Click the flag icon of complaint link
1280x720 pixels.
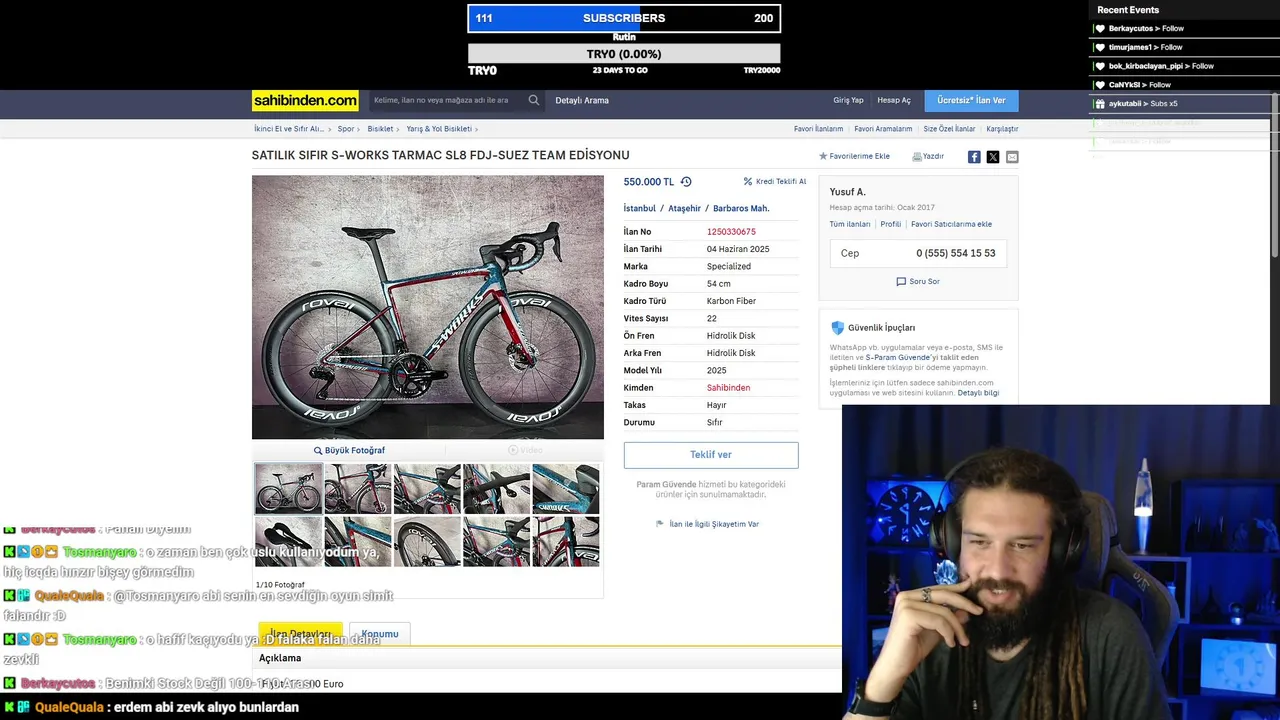pos(660,524)
